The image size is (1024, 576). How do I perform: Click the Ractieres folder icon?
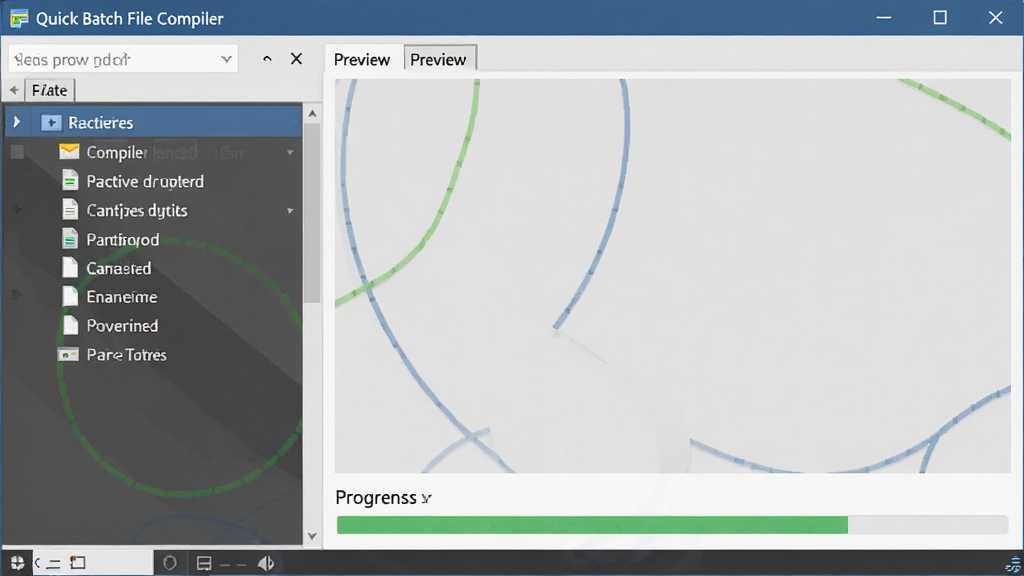(x=51, y=122)
